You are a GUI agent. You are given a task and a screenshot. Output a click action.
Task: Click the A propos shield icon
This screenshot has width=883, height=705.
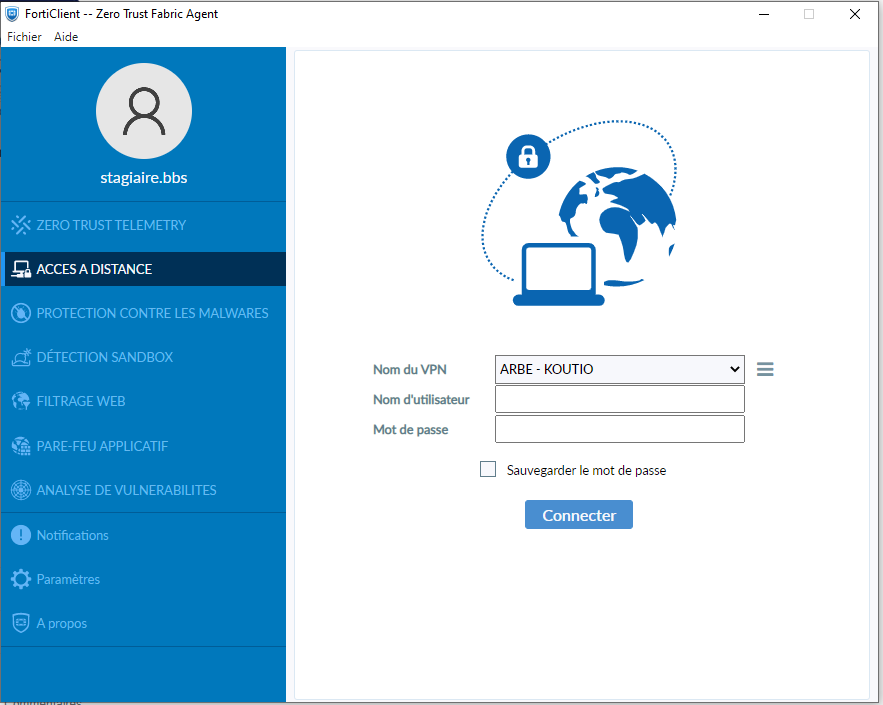(21, 623)
